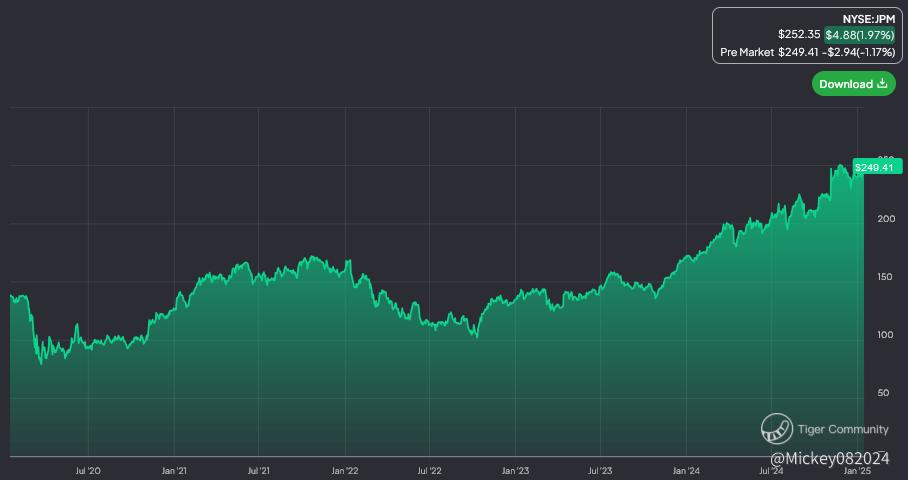Click the Jul '21 x-axis label
The height and width of the screenshot is (480, 908).
click(258, 471)
